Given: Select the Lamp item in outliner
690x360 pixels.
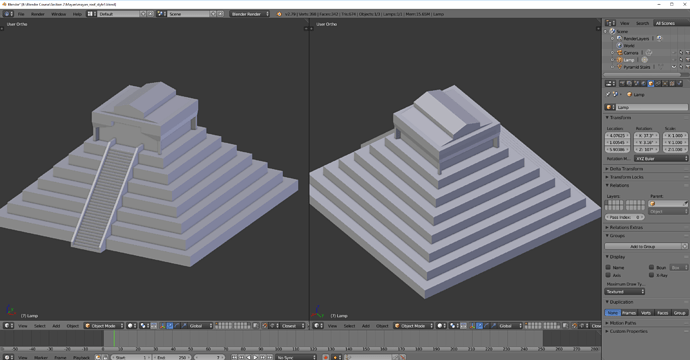Looking at the screenshot, I should click(x=629, y=60).
